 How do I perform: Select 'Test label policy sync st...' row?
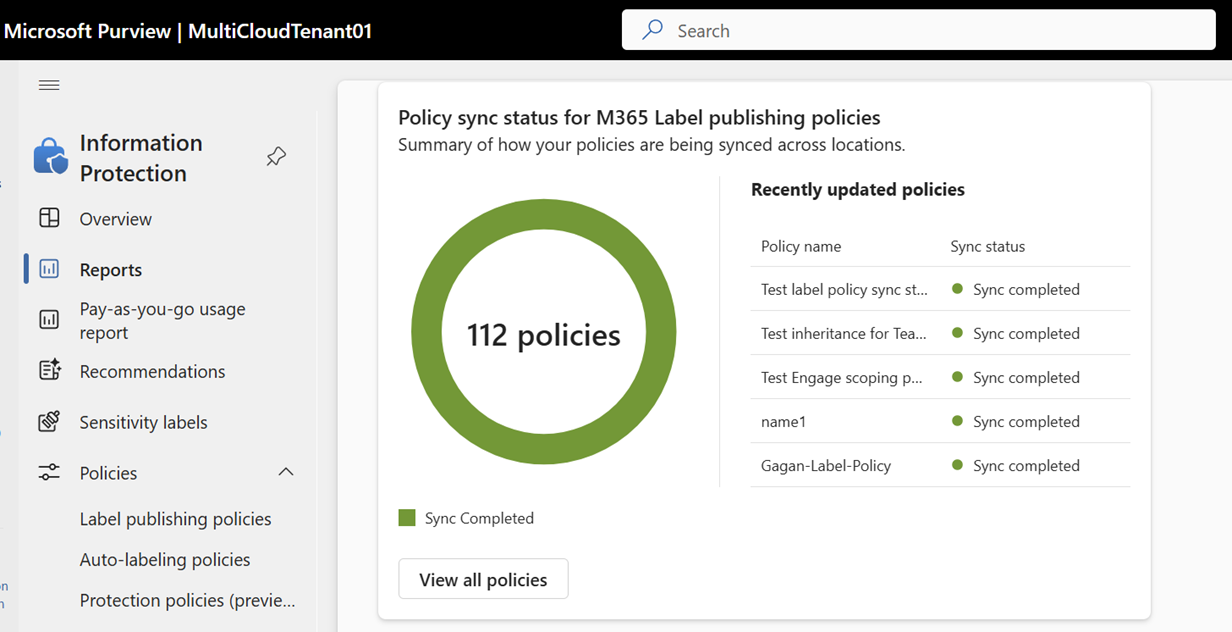(x=940, y=289)
